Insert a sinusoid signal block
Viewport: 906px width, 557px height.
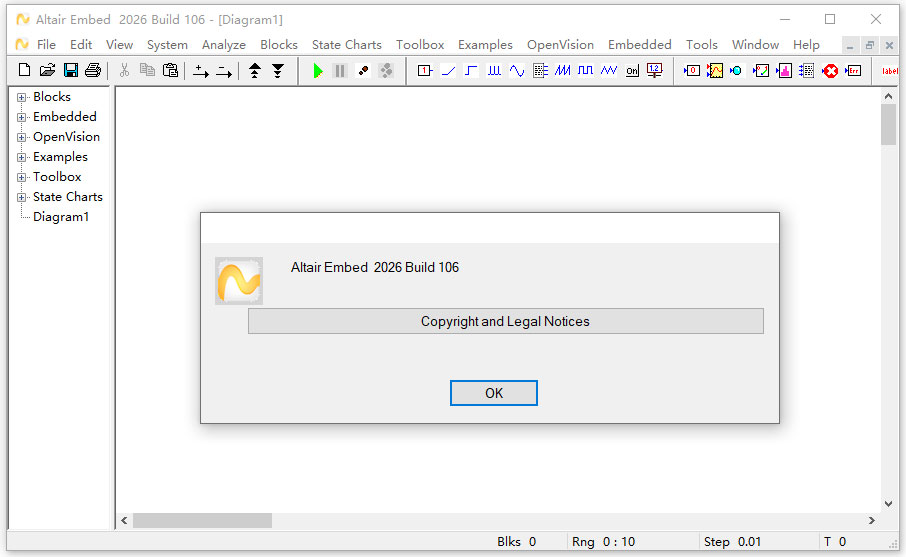[x=517, y=70]
